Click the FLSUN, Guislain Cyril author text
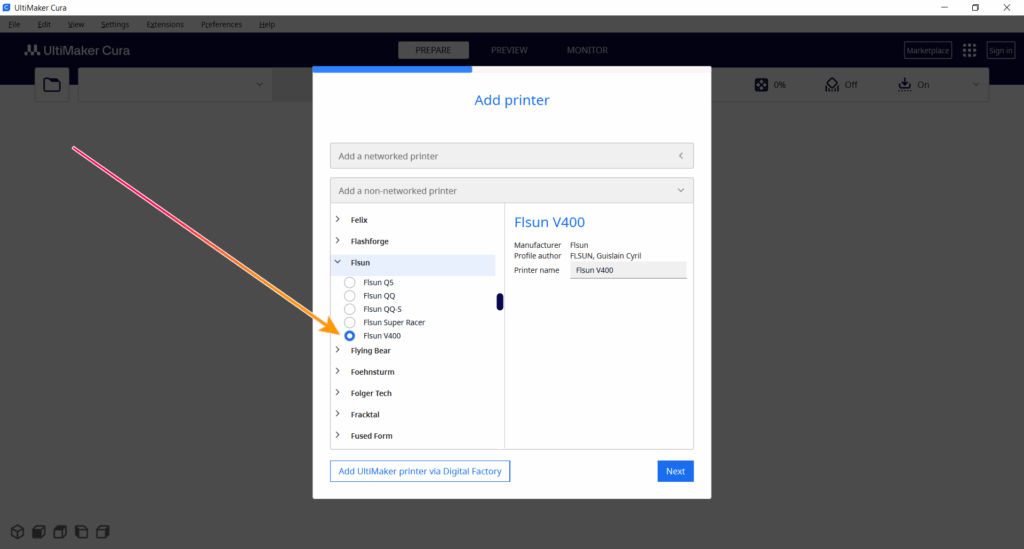1024x549 pixels. click(x=605, y=256)
